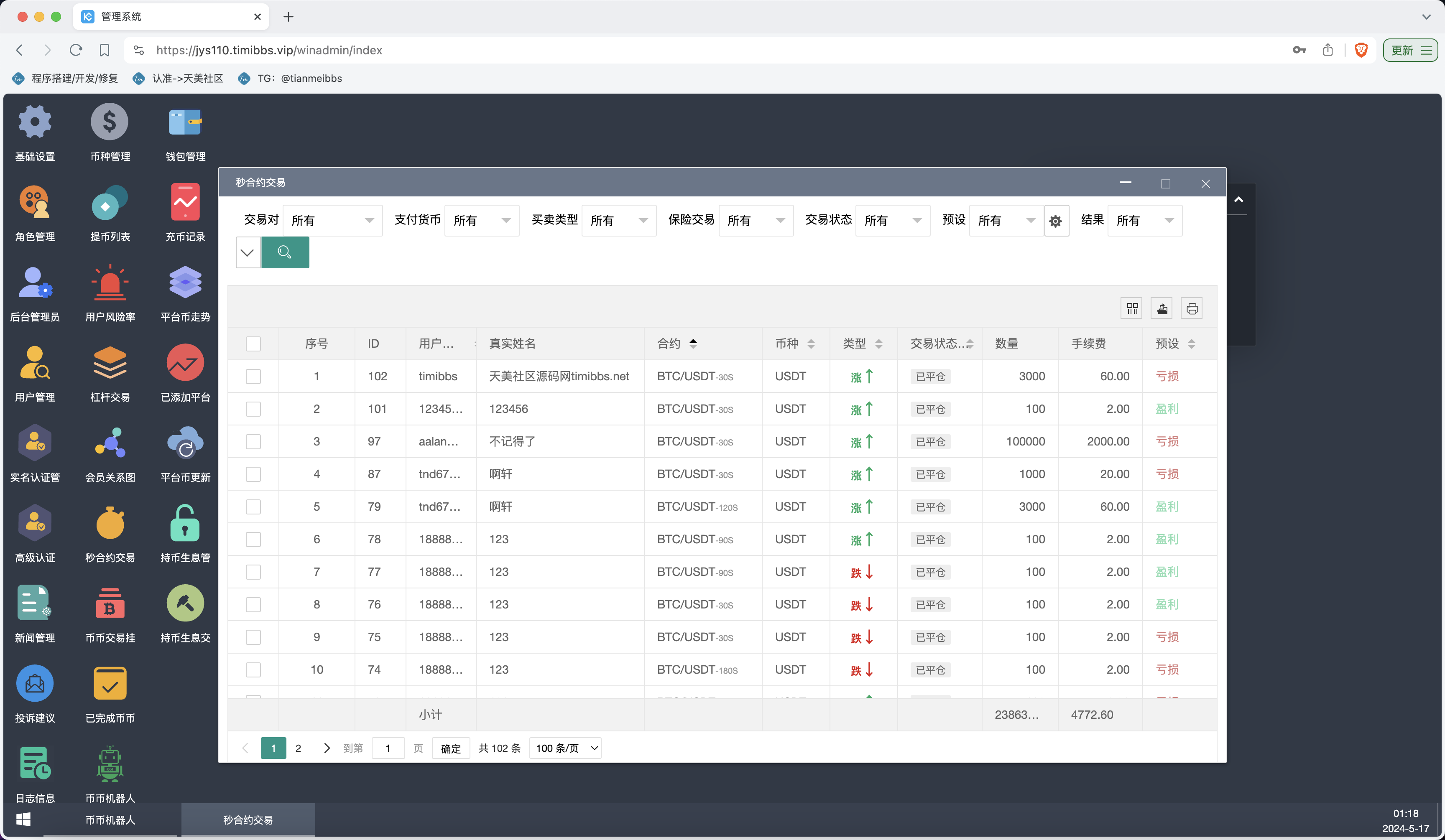Open the 币种管理 dollar icon
The height and width of the screenshot is (840, 1445).
tap(110, 122)
